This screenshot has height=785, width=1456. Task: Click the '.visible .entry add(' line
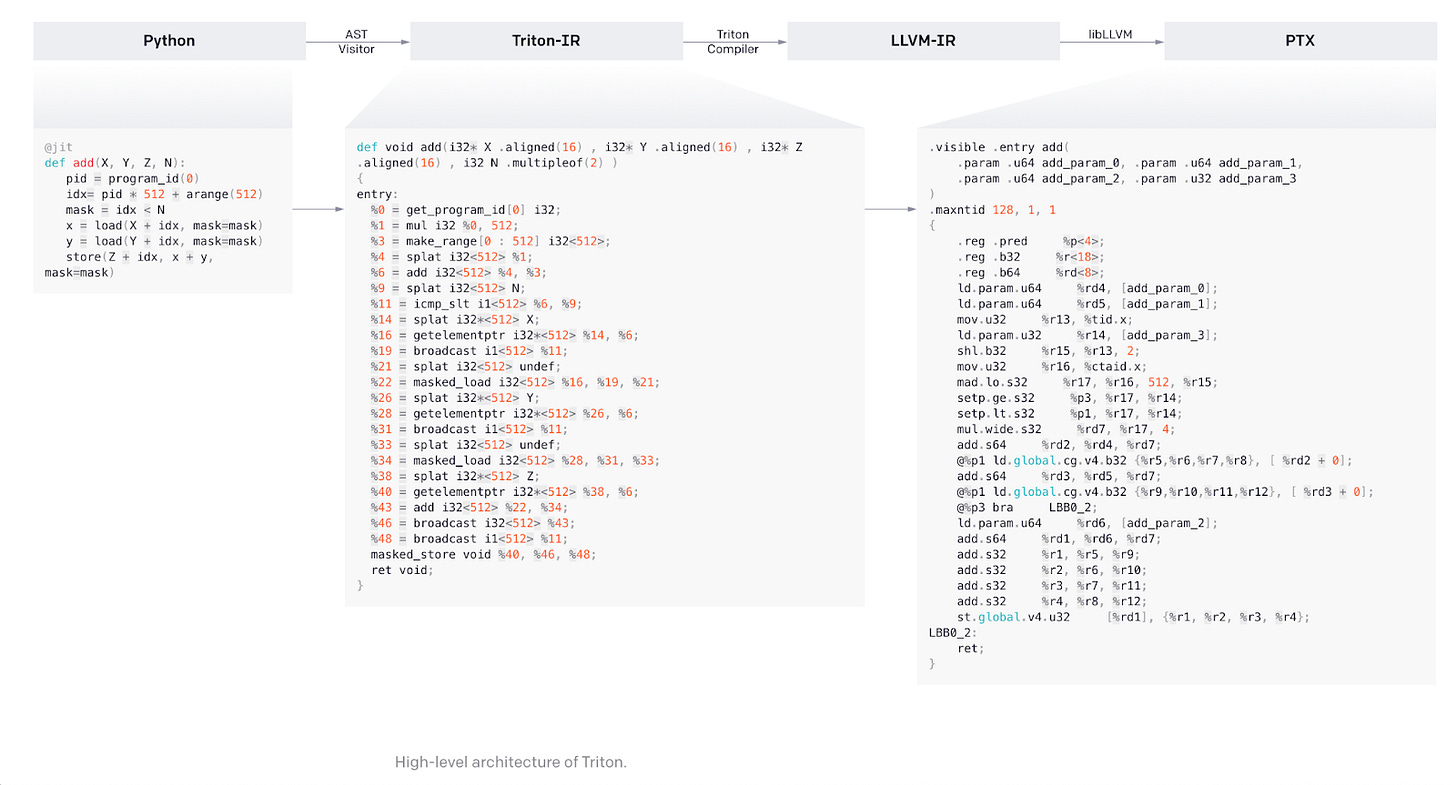pos(999,147)
